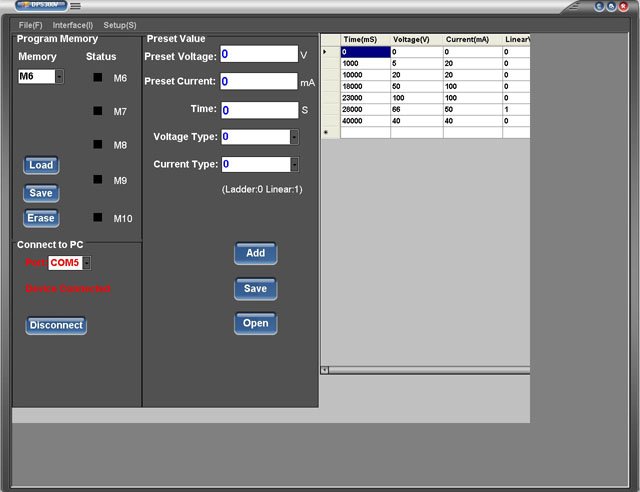Viewport: 640px width, 492px height.
Task: Click the DPS 3000 application logo
Action: pos(40,6)
